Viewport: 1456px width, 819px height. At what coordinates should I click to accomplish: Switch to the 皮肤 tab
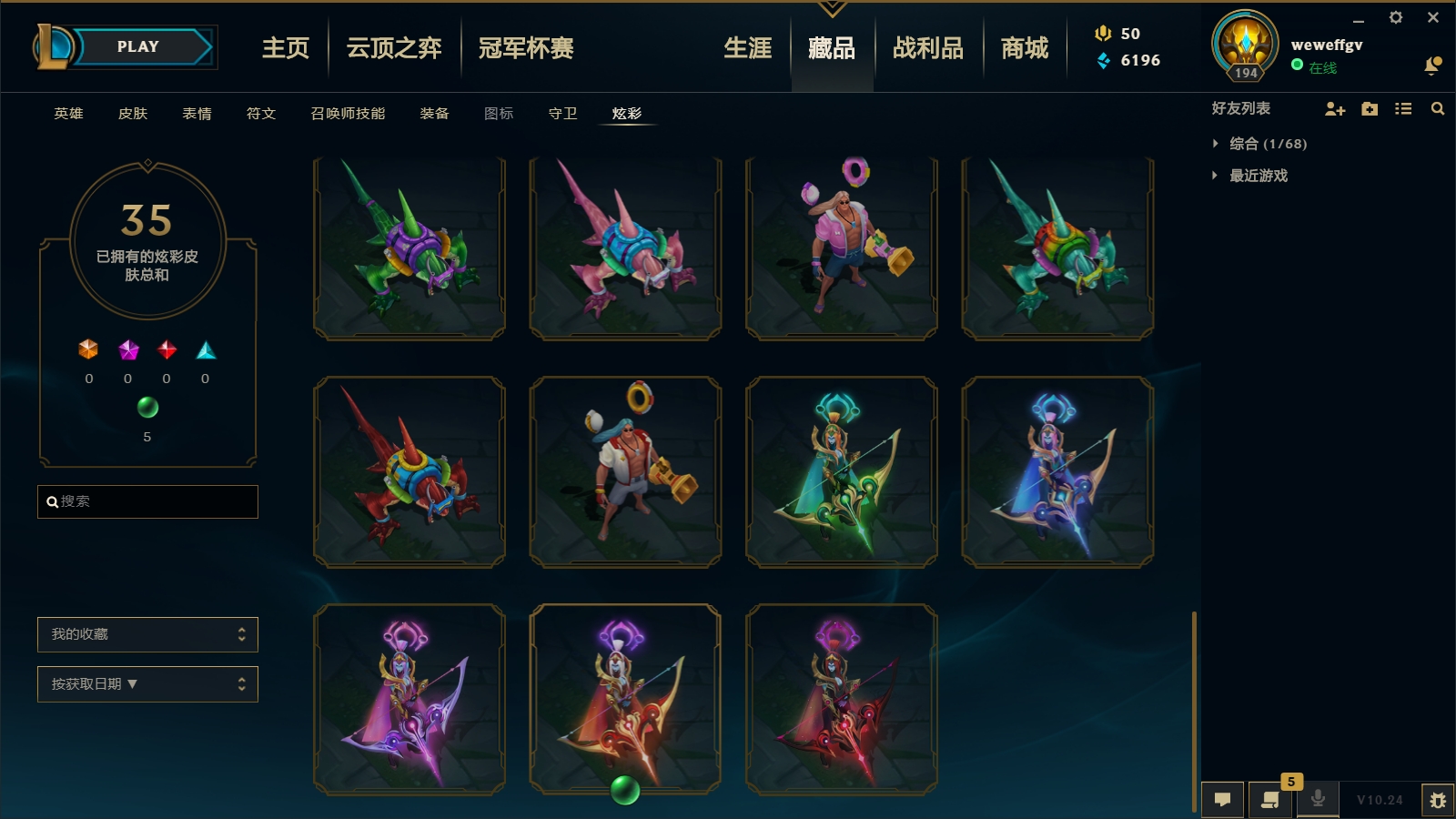(133, 114)
